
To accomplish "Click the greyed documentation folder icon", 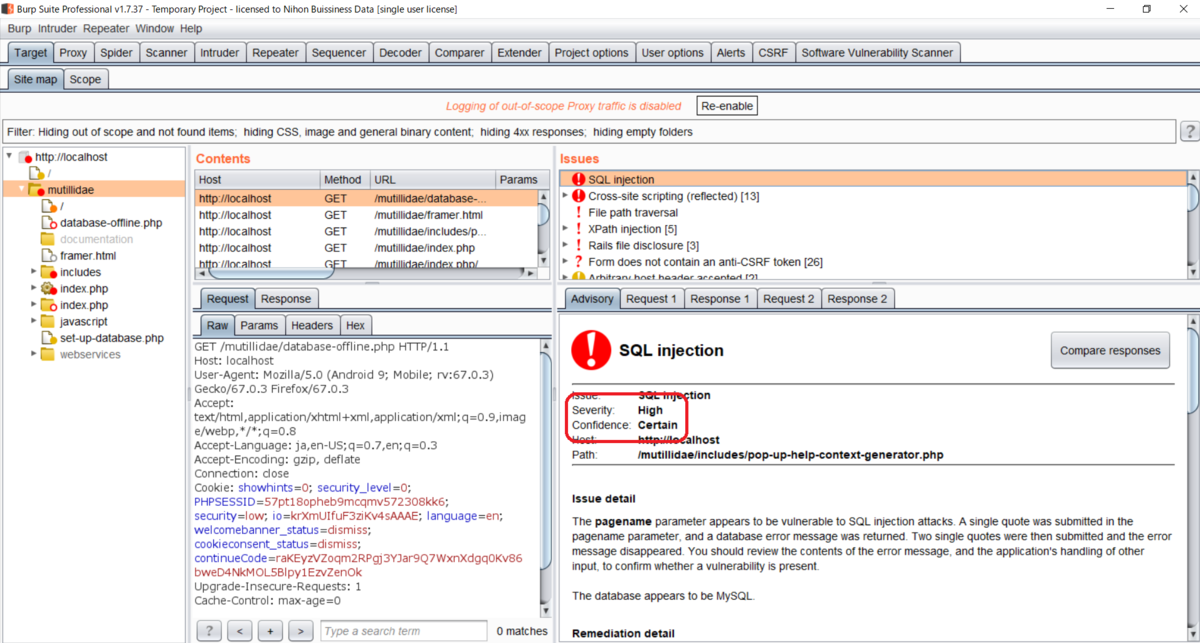I will click(x=48, y=239).
